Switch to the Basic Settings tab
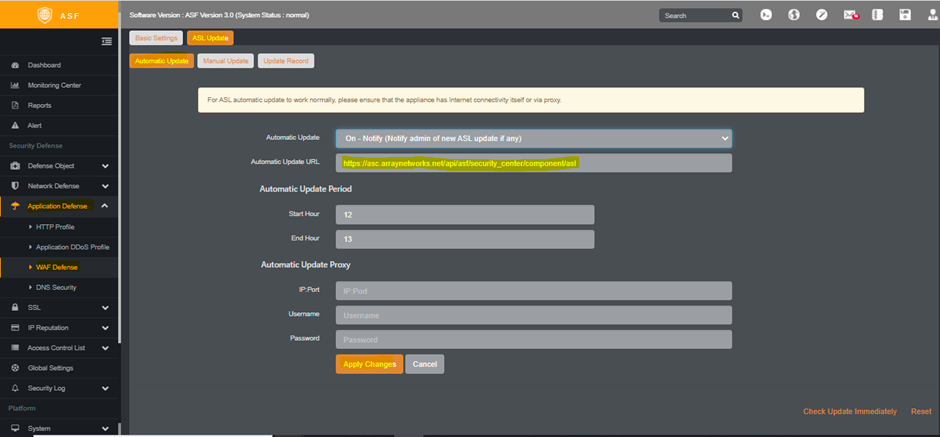The width and height of the screenshot is (940, 437). pyautogui.click(x=155, y=38)
